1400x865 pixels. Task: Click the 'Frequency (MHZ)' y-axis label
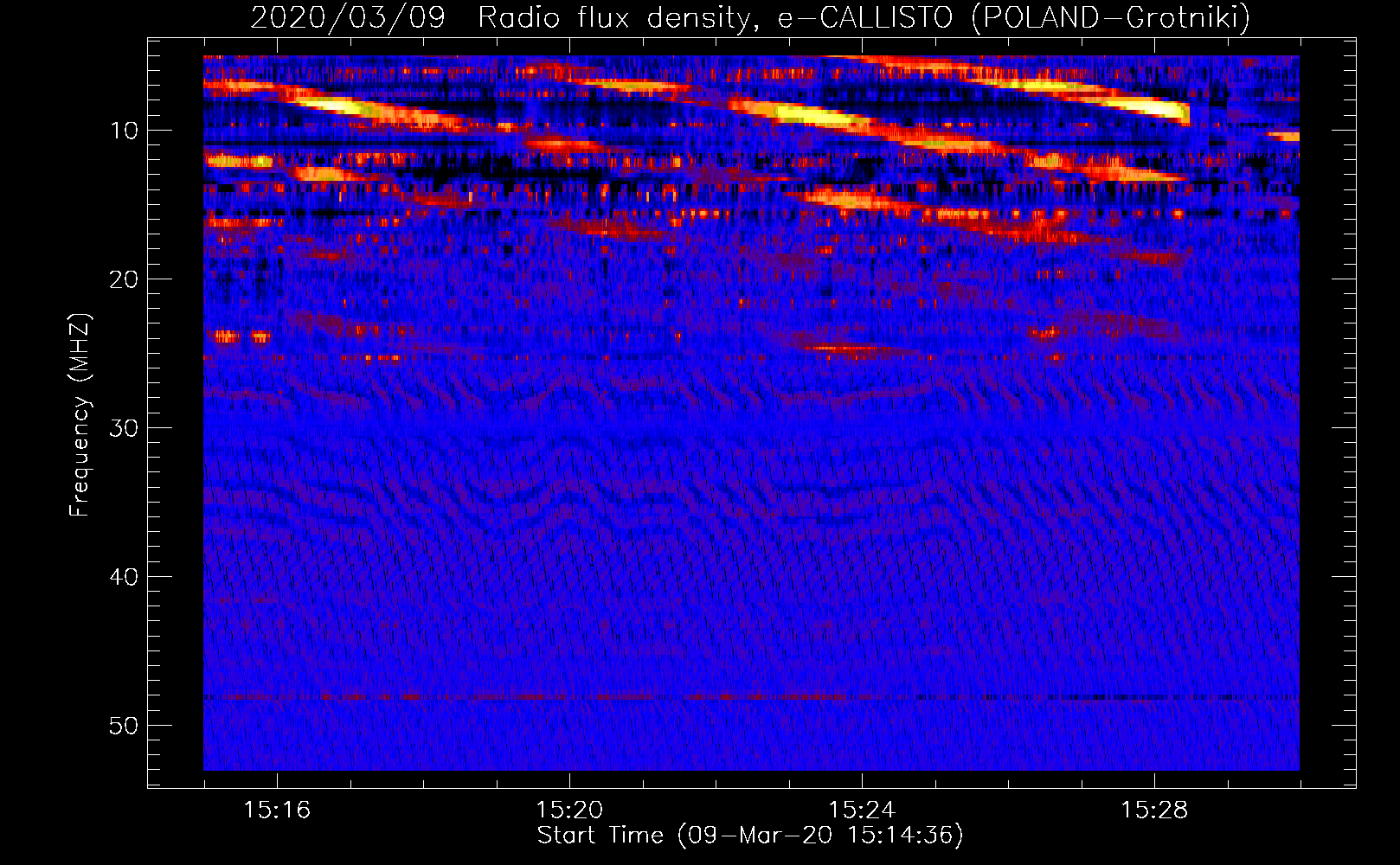point(80,415)
